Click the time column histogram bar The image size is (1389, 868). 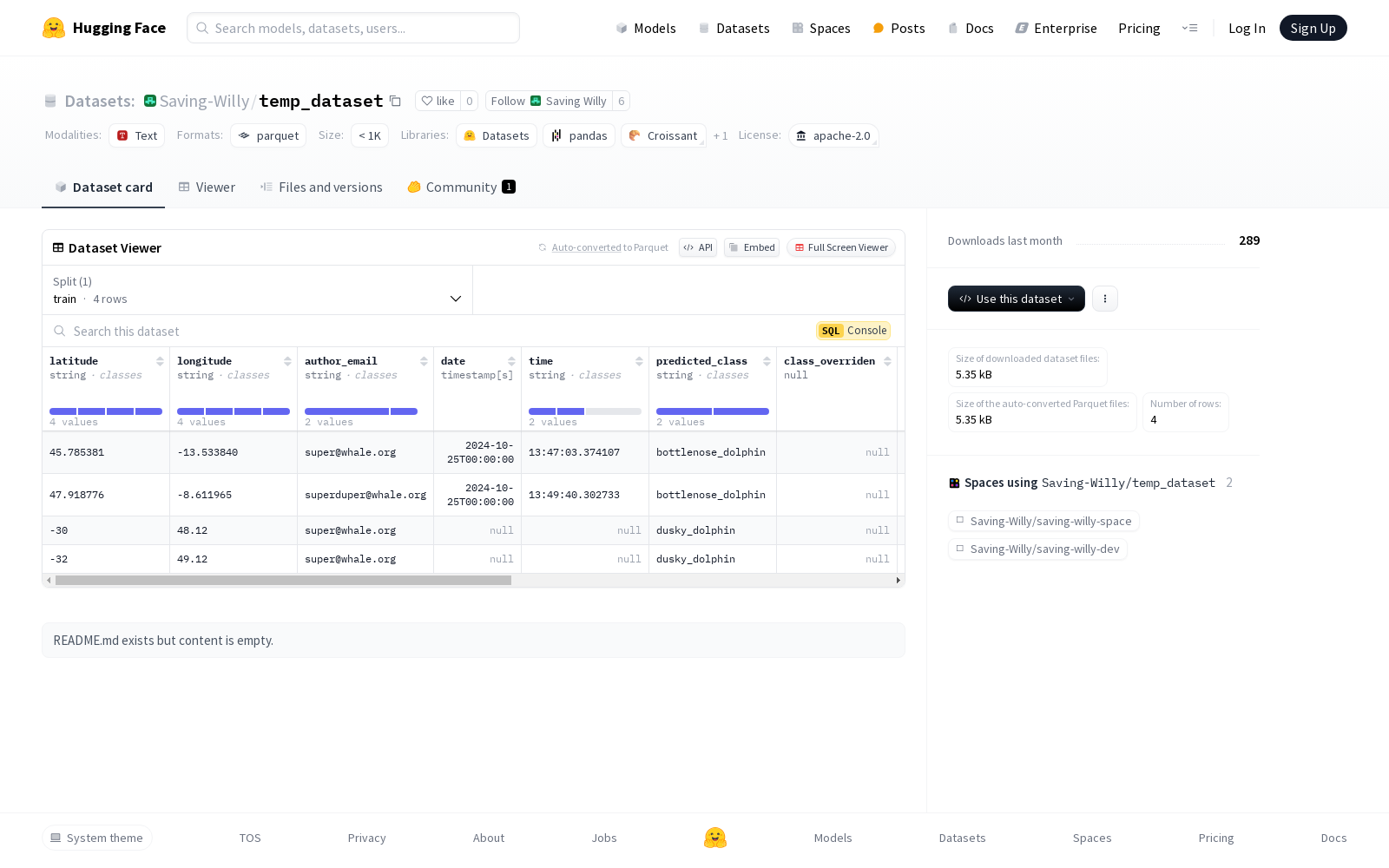point(585,411)
